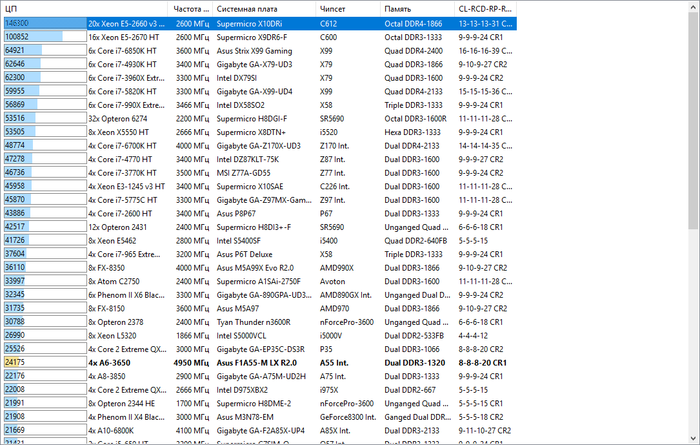This screenshot has height=445, width=700.
Task: Click the Avoton chipset cell
Action: pos(332,281)
